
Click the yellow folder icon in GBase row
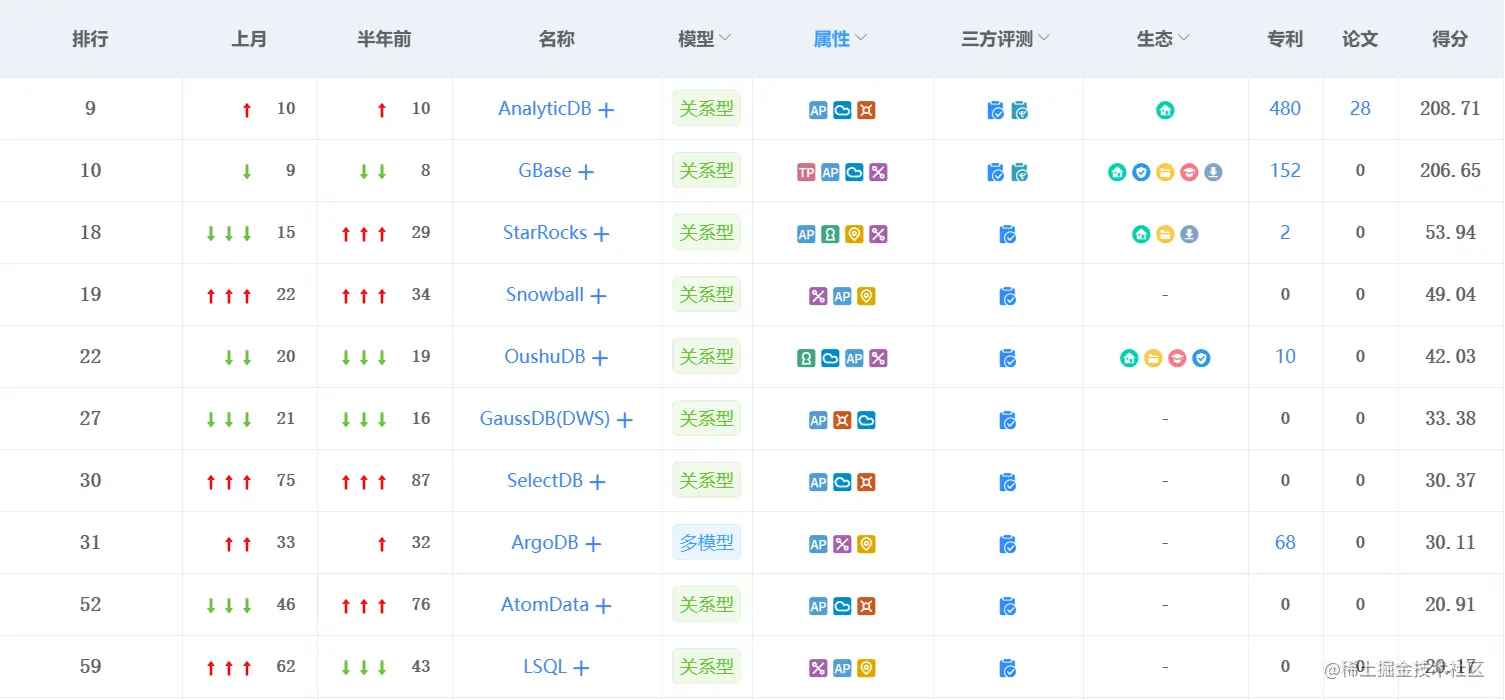1165,172
